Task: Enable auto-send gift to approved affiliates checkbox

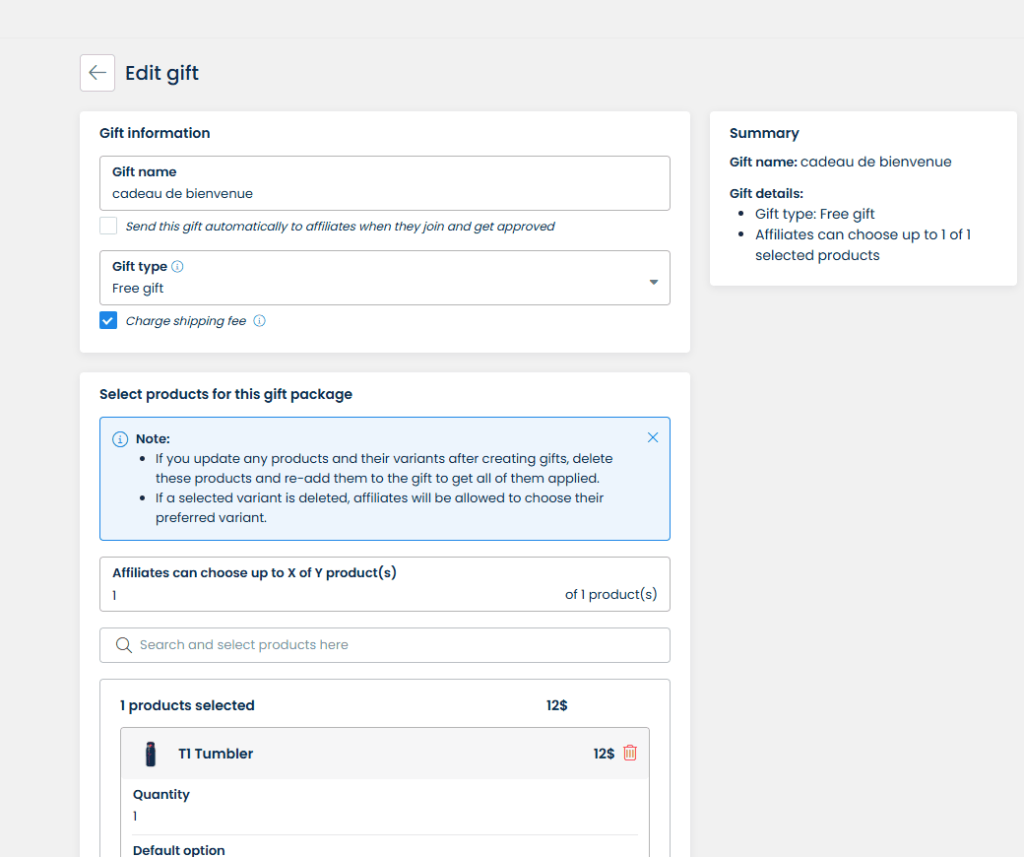Action: tap(108, 226)
